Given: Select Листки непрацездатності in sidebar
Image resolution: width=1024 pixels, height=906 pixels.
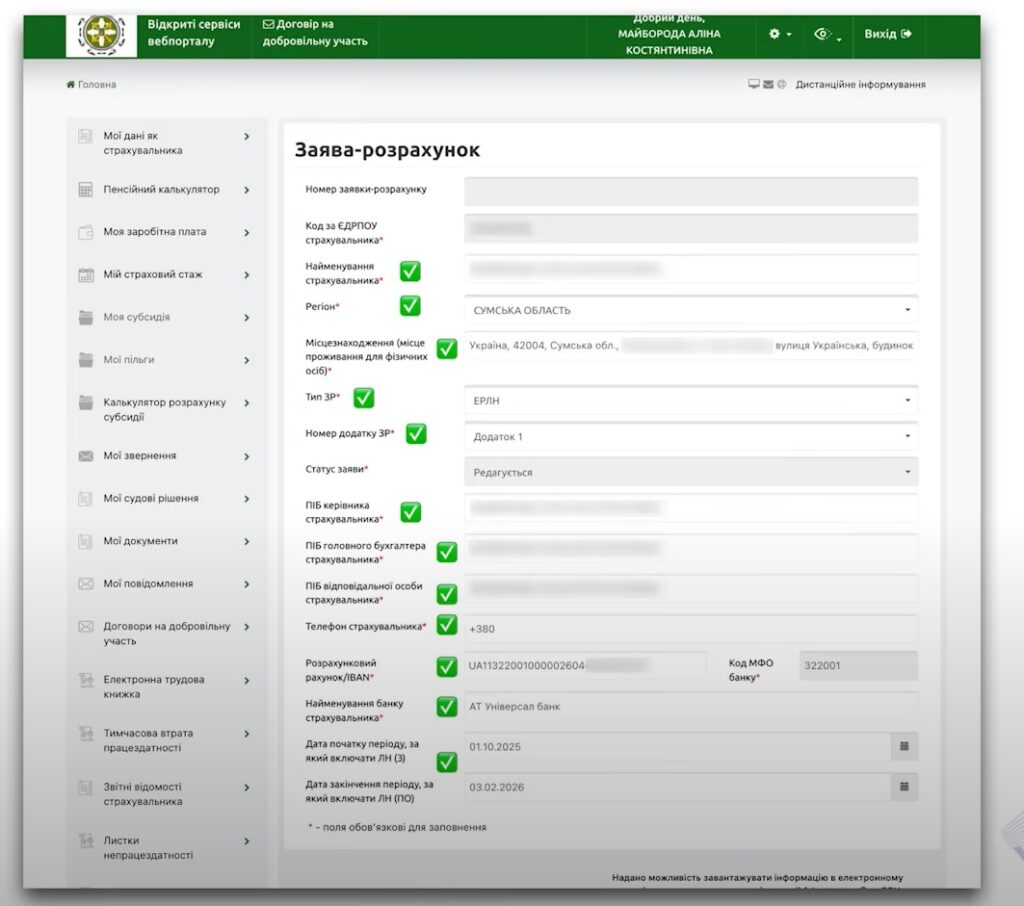Looking at the screenshot, I should (148, 848).
